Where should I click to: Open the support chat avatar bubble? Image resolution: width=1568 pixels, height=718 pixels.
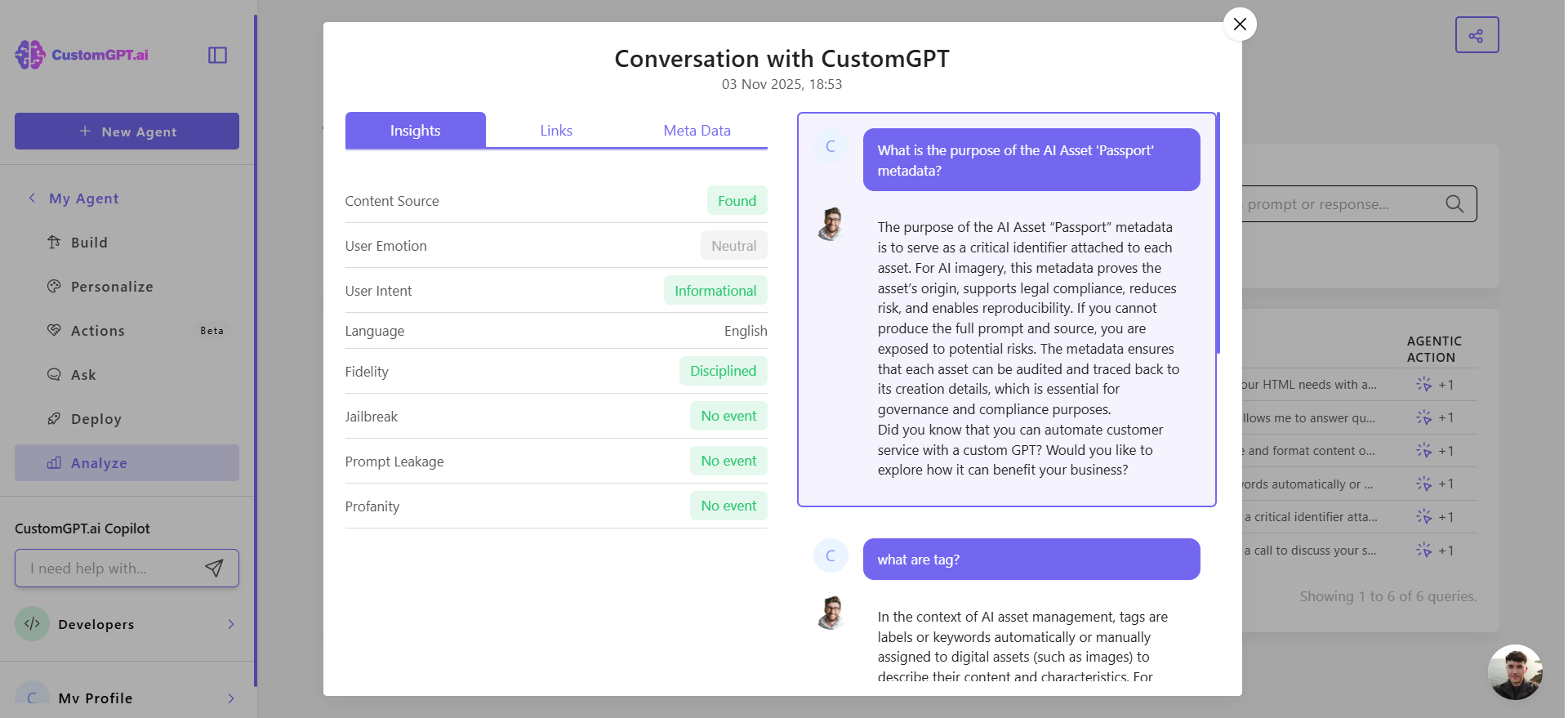(x=1515, y=672)
